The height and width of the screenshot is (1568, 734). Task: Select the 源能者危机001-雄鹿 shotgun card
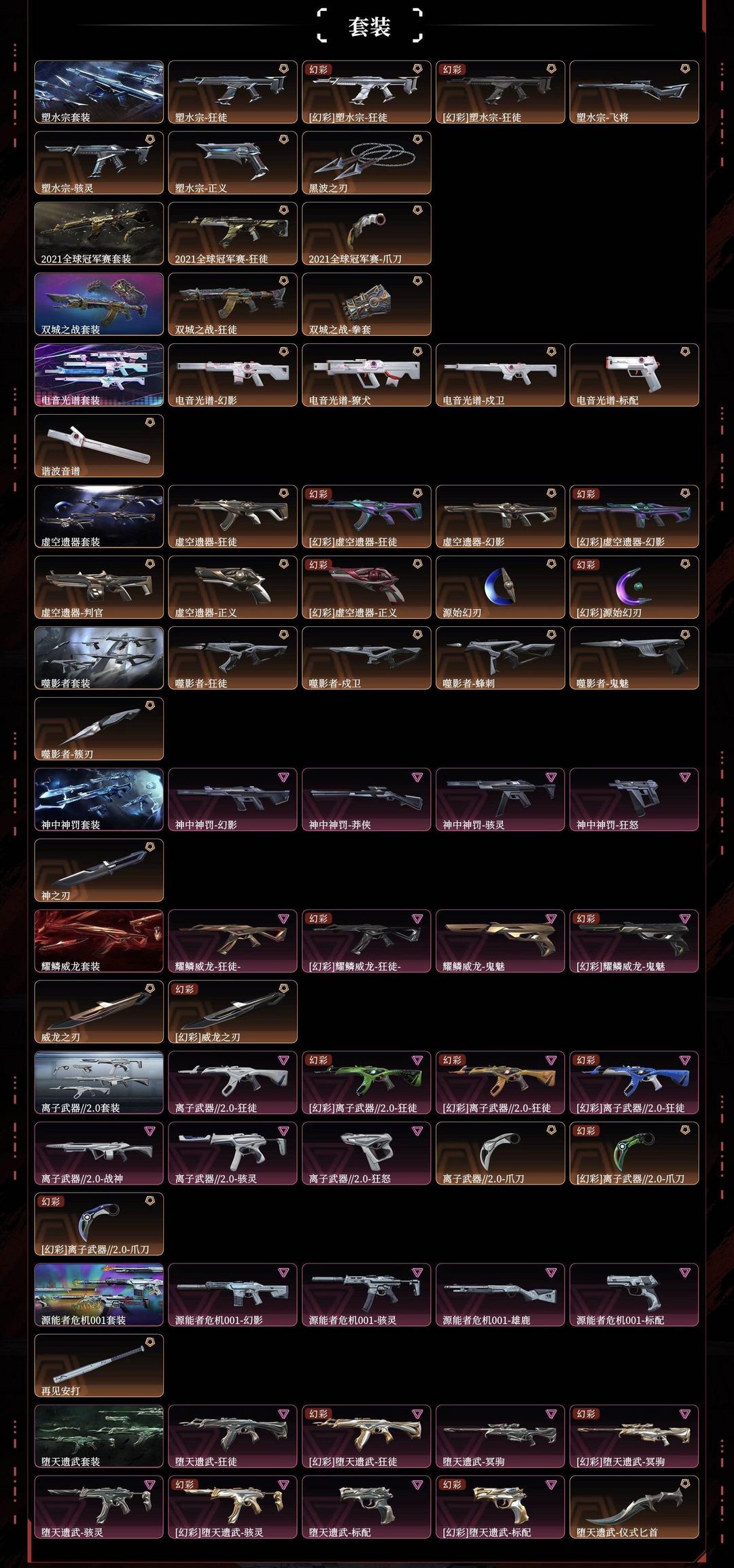point(500,1294)
